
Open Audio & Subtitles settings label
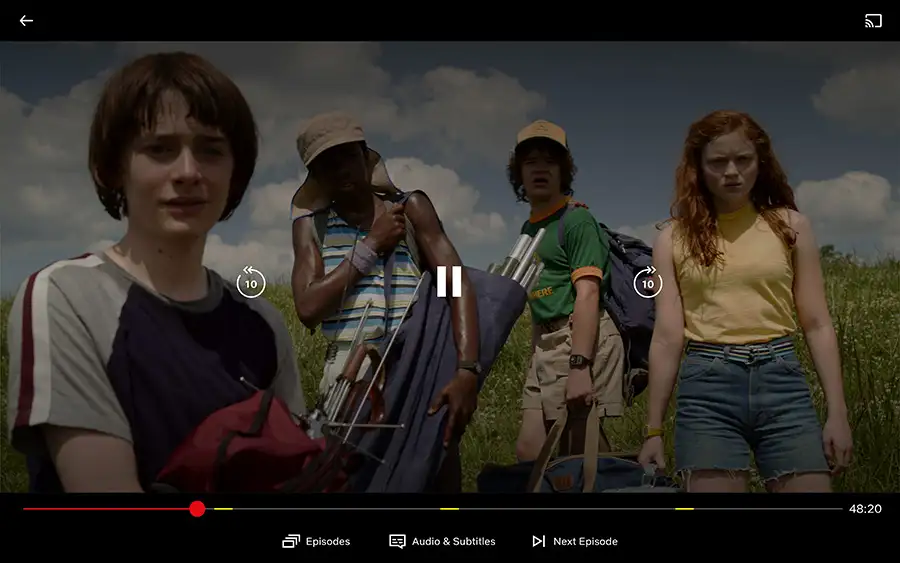[x=453, y=541]
